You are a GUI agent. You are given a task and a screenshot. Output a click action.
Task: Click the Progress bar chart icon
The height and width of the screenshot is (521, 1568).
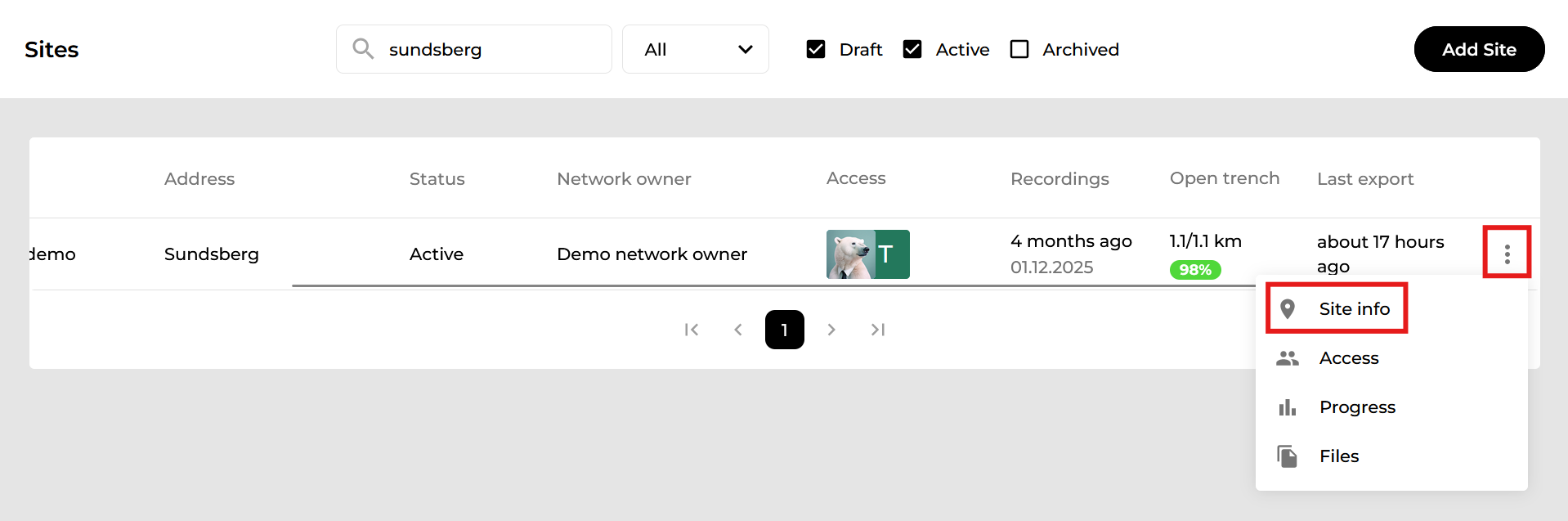(x=1288, y=407)
